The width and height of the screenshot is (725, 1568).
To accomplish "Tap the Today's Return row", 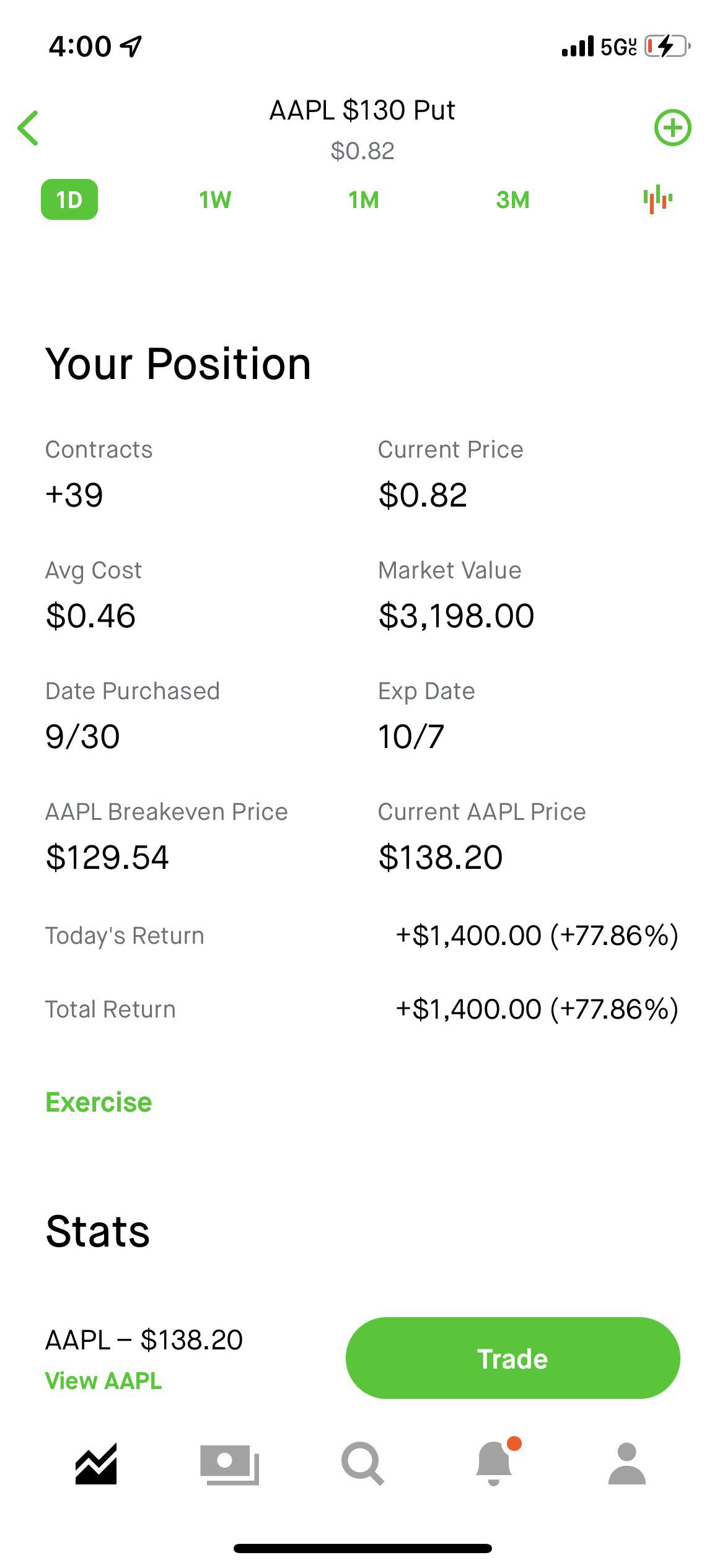I will (362, 935).
